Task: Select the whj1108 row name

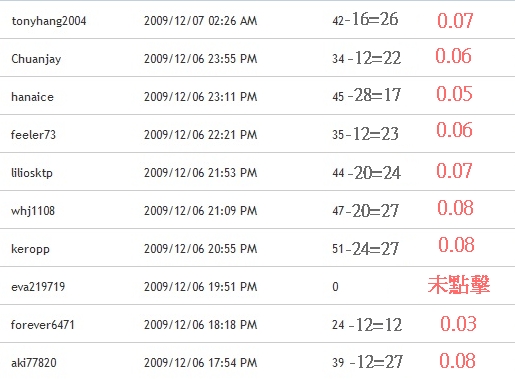Action: pos(33,211)
